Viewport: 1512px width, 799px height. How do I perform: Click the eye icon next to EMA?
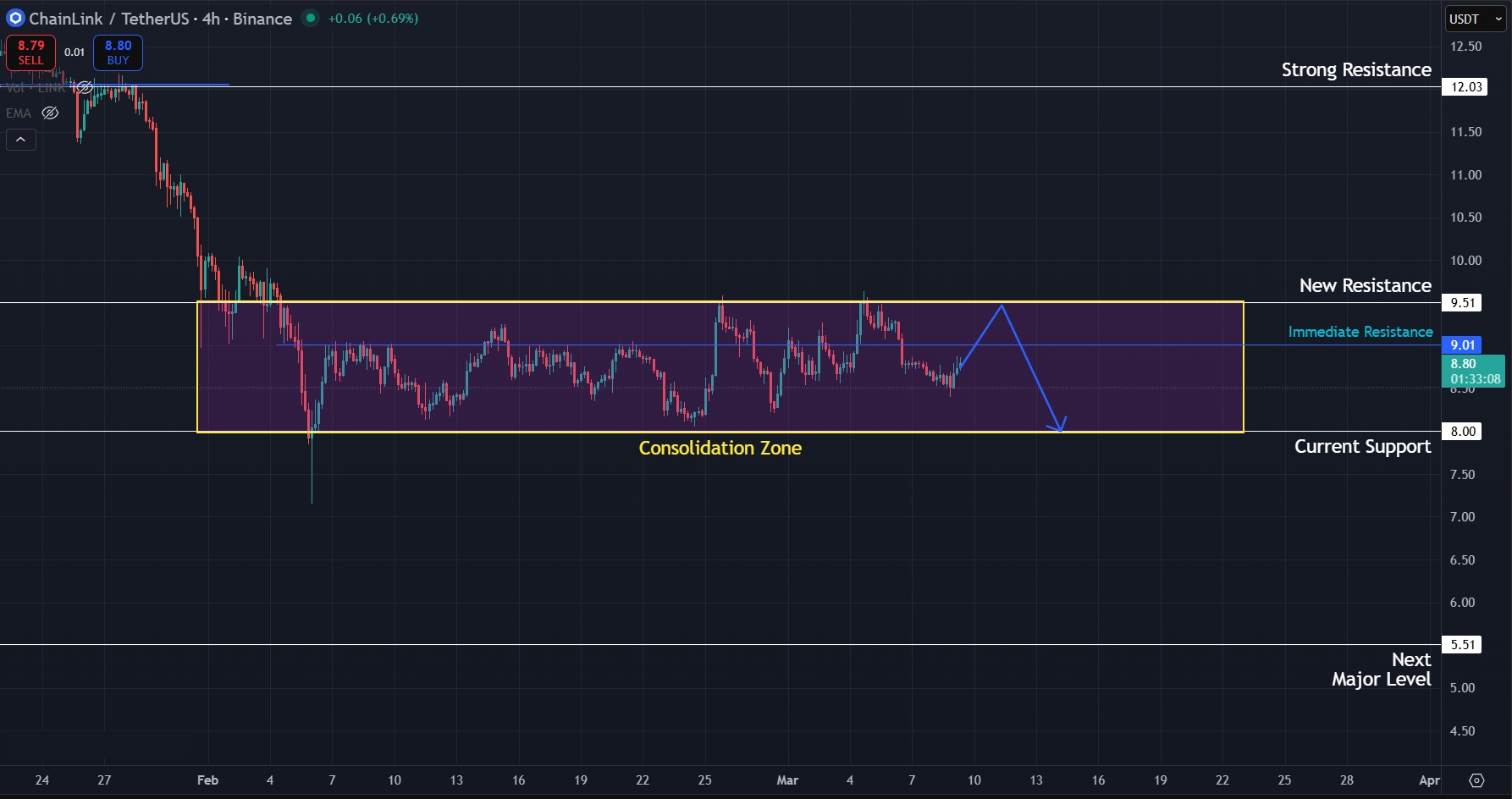click(x=49, y=113)
